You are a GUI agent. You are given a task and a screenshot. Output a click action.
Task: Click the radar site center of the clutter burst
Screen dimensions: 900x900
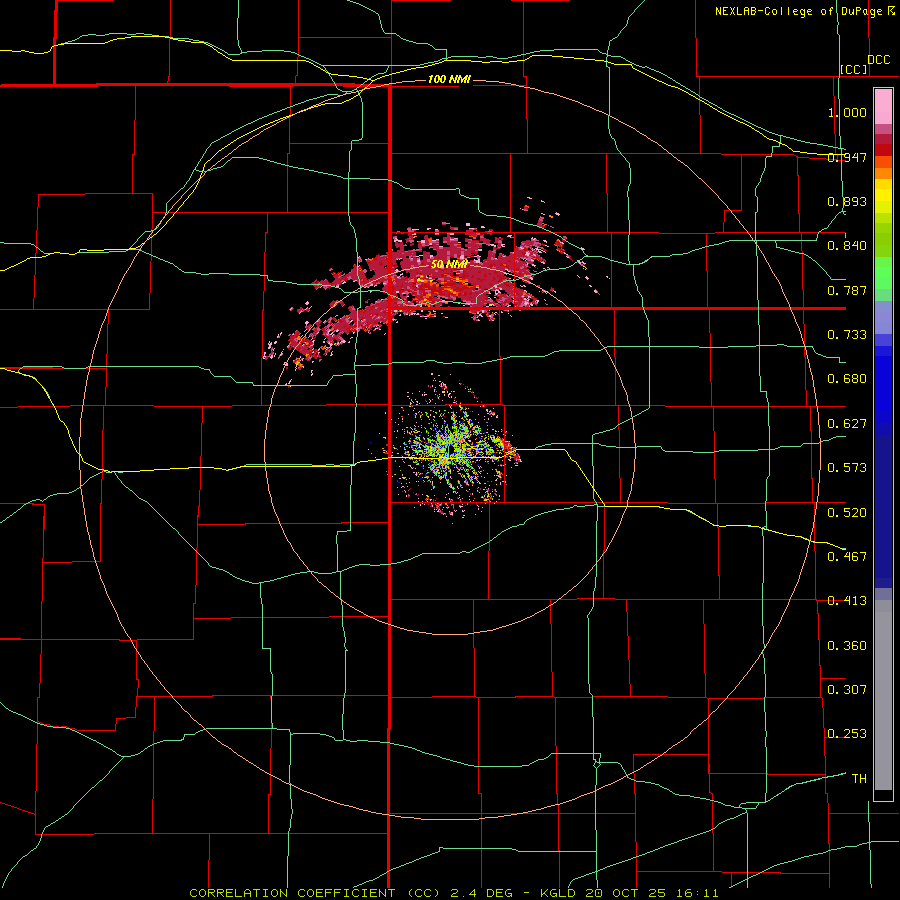coord(451,449)
